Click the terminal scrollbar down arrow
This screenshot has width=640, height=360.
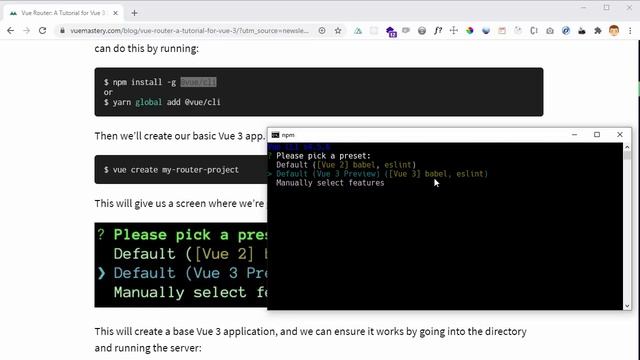click(627, 306)
